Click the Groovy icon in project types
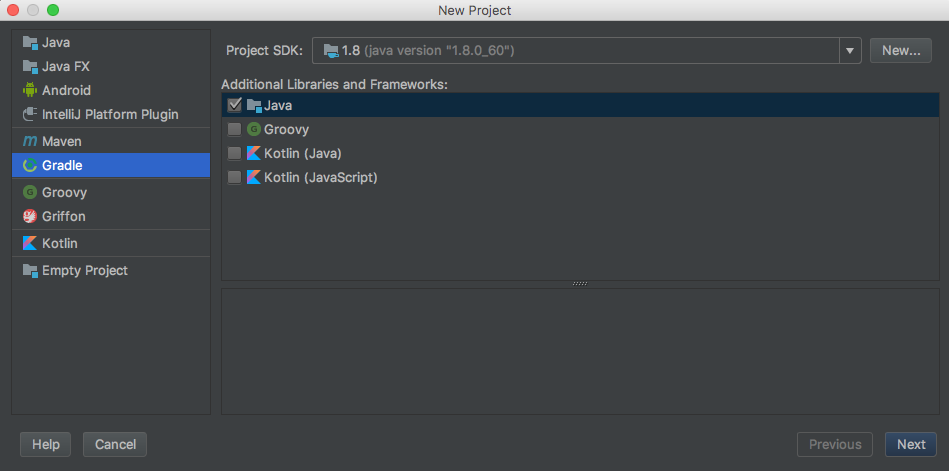 pos(30,193)
